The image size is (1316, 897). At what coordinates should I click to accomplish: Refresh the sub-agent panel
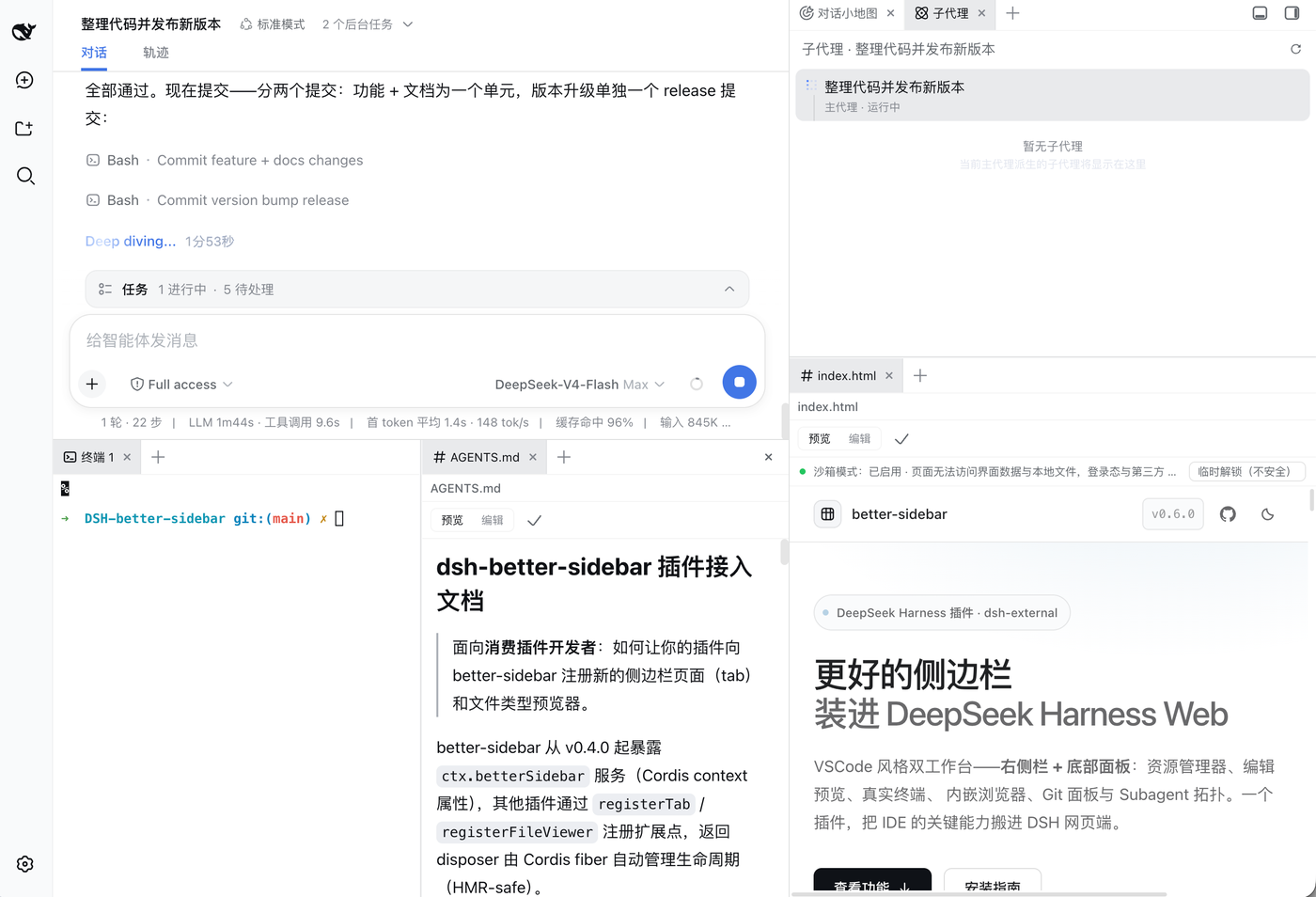coord(1295,49)
